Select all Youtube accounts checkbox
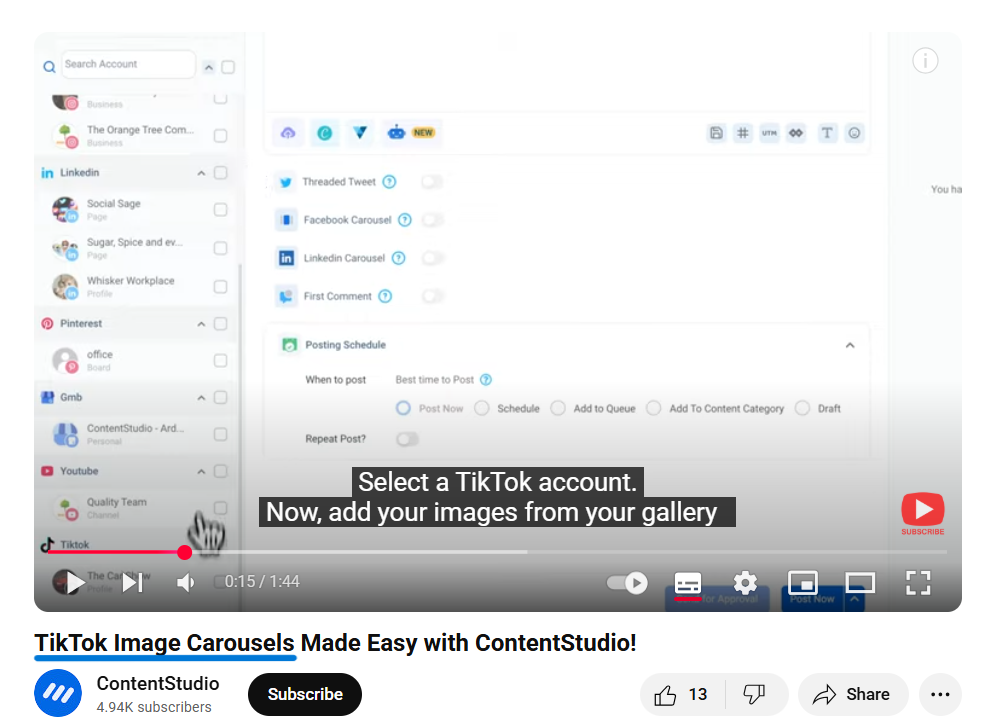The height and width of the screenshot is (728, 987). (x=220, y=471)
